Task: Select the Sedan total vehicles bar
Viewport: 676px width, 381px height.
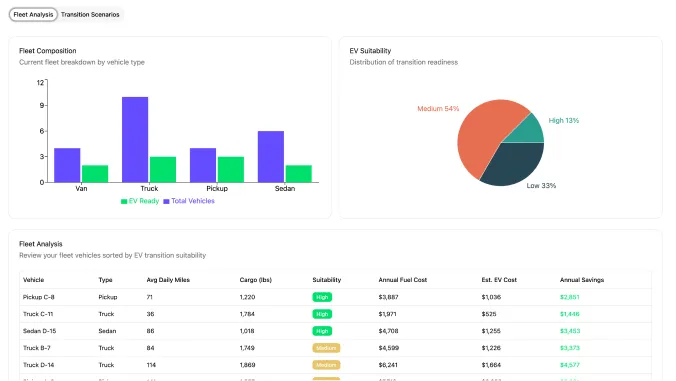Action: tap(271, 156)
